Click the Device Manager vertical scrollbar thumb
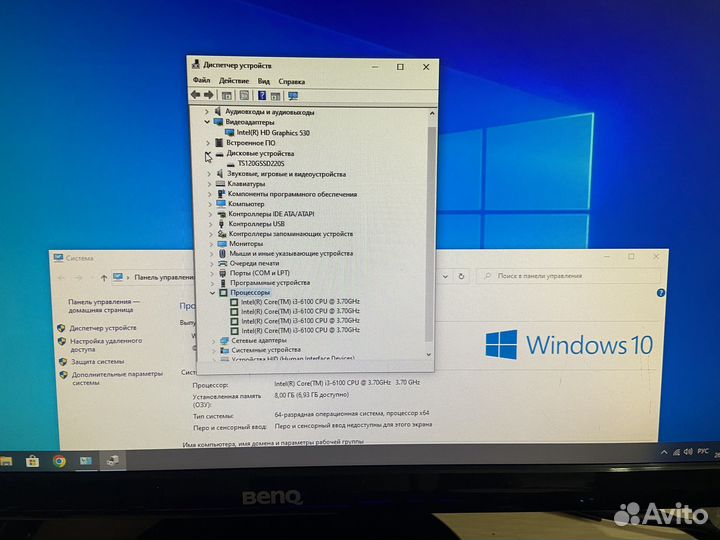Screen dimensions: 720x540 pos(430,234)
